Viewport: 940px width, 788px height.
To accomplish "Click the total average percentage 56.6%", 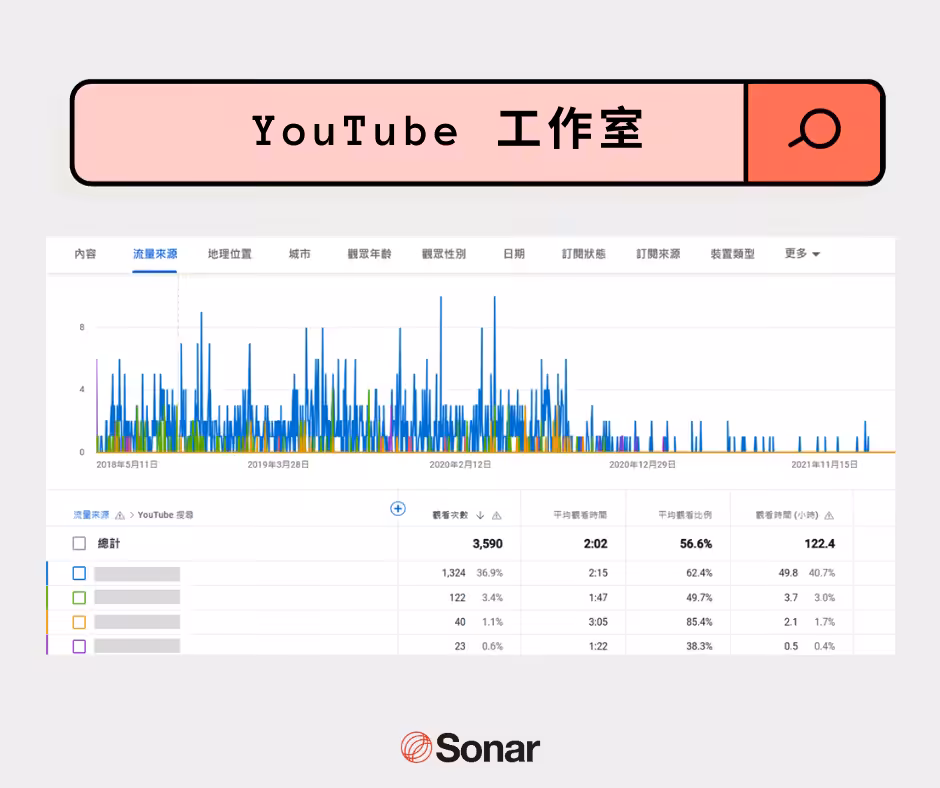I will click(x=696, y=544).
